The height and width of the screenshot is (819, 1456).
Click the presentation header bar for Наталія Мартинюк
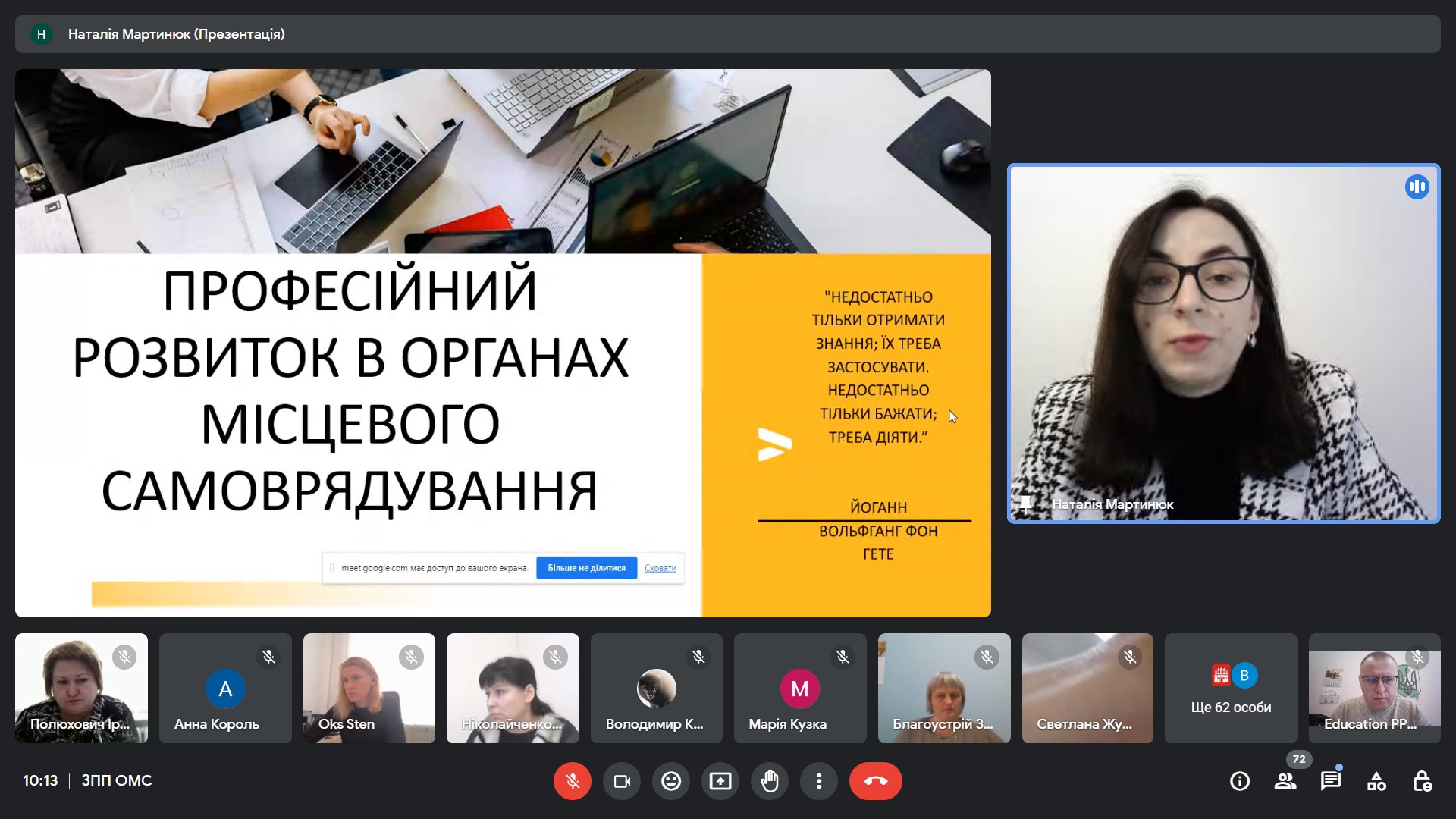click(727, 34)
